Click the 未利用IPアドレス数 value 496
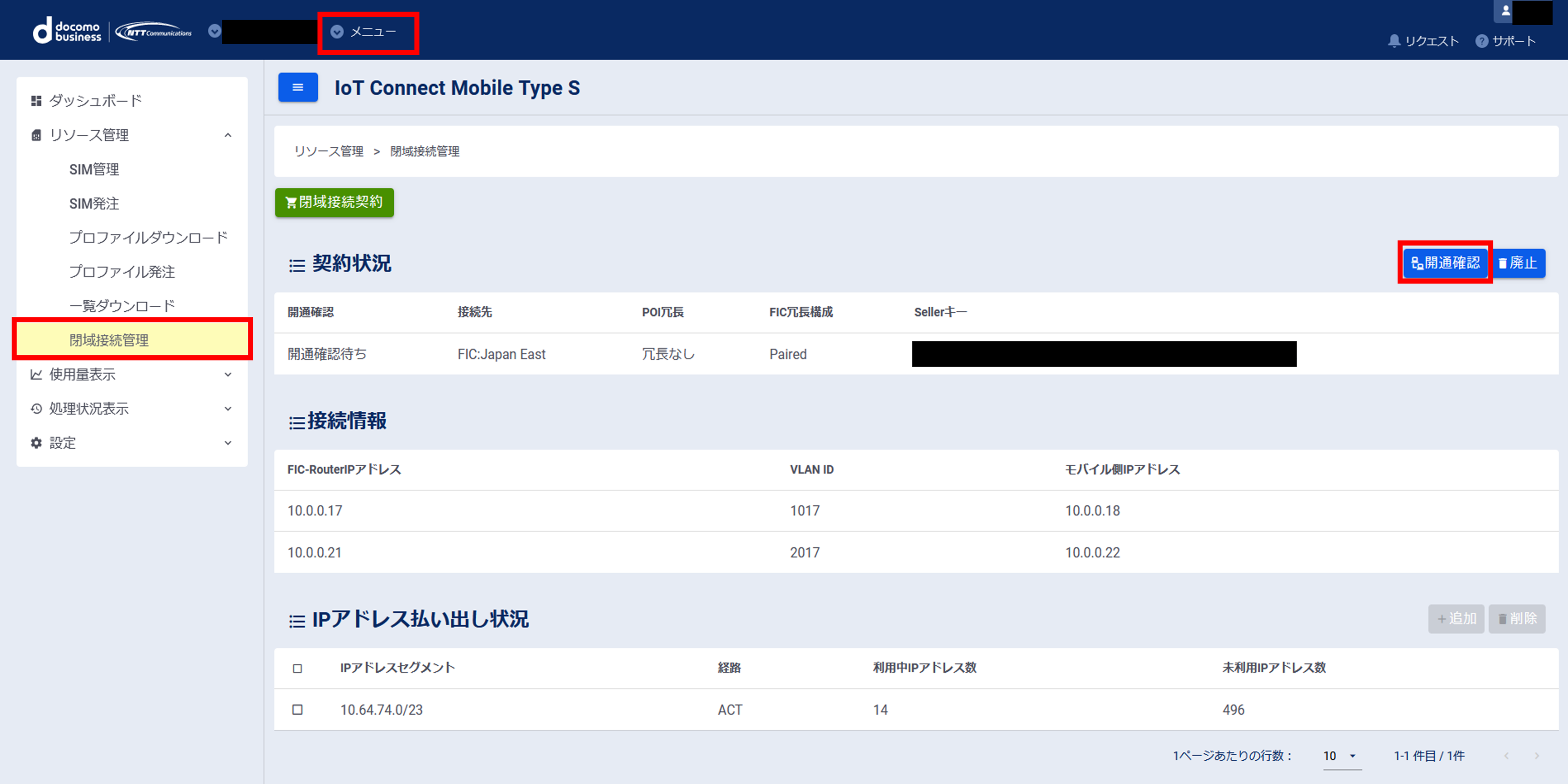 [1233, 710]
